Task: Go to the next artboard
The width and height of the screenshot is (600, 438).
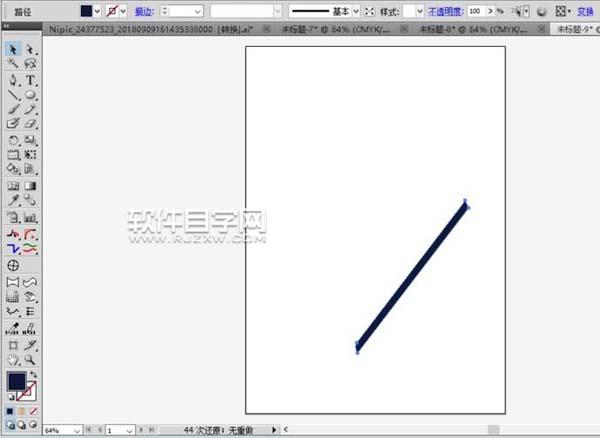Action: click(141, 430)
